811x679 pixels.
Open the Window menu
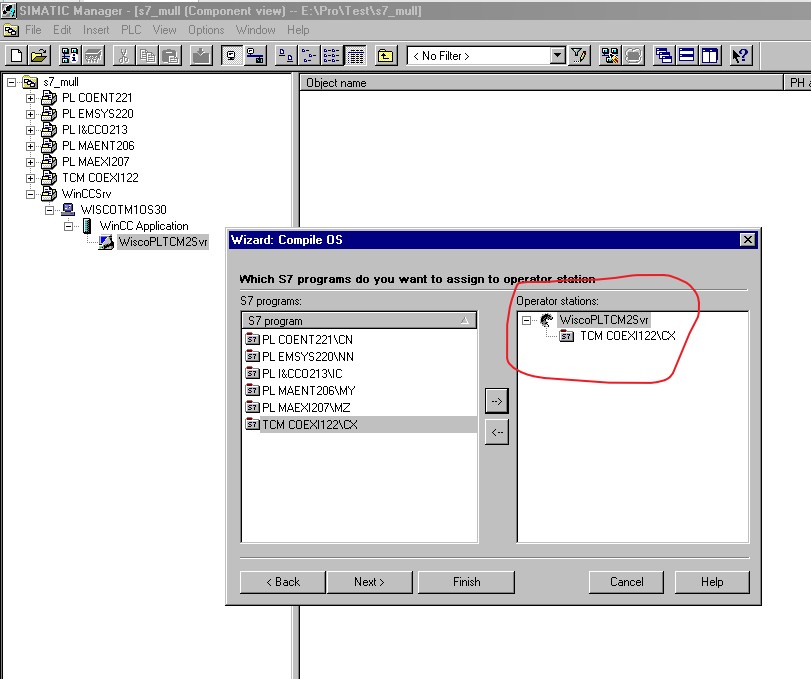point(256,30)
